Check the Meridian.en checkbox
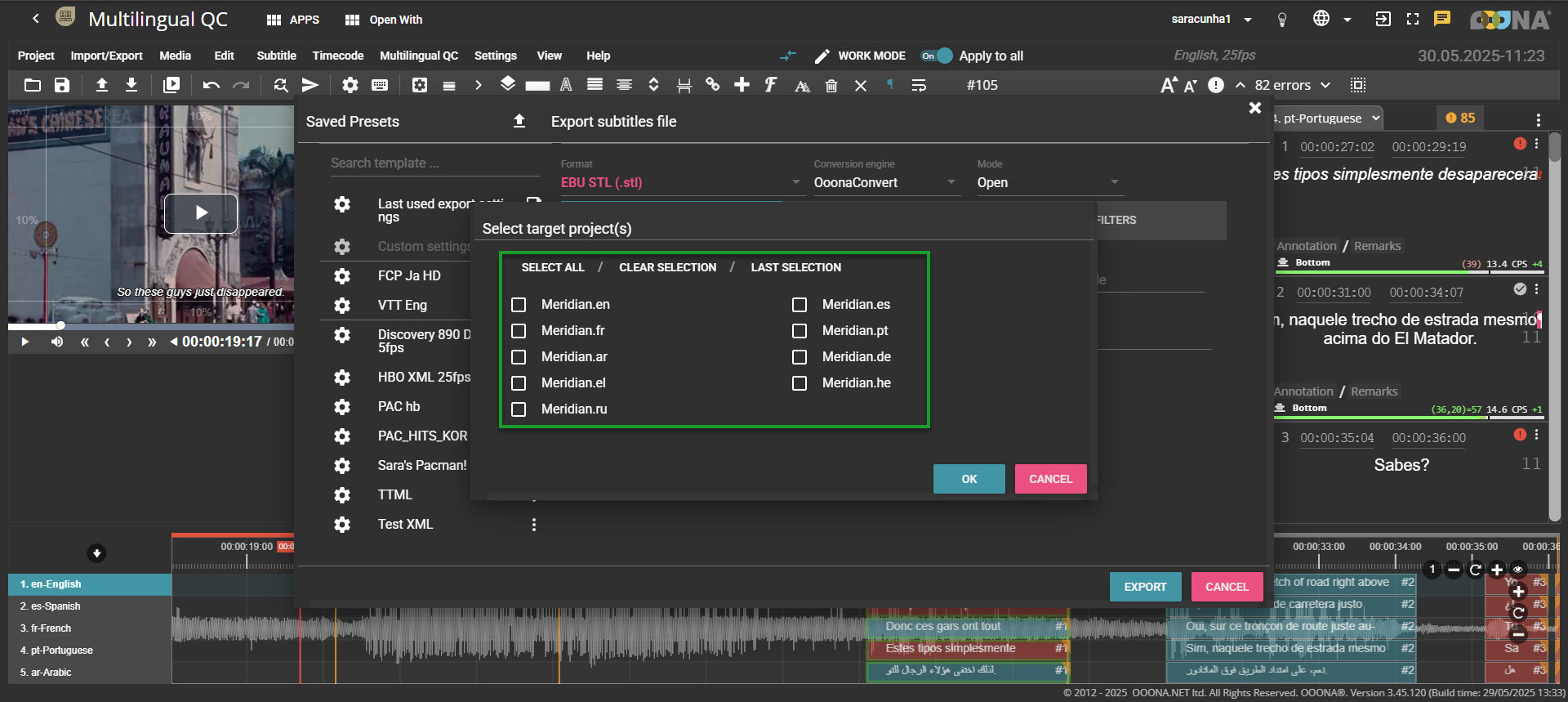This screenshot has width=1568, height=702. click(x=519, y=305)
